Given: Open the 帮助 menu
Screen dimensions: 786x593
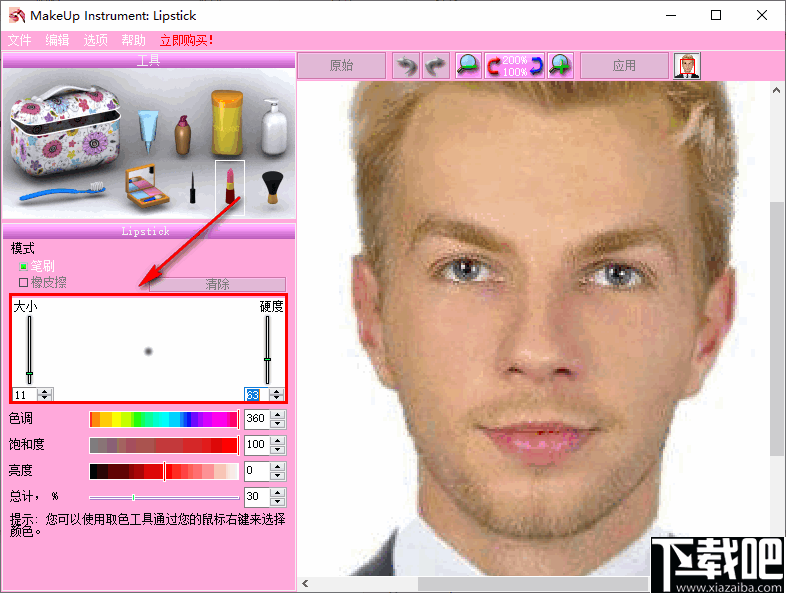Looking at the screenshot, I should pos(133,40).
